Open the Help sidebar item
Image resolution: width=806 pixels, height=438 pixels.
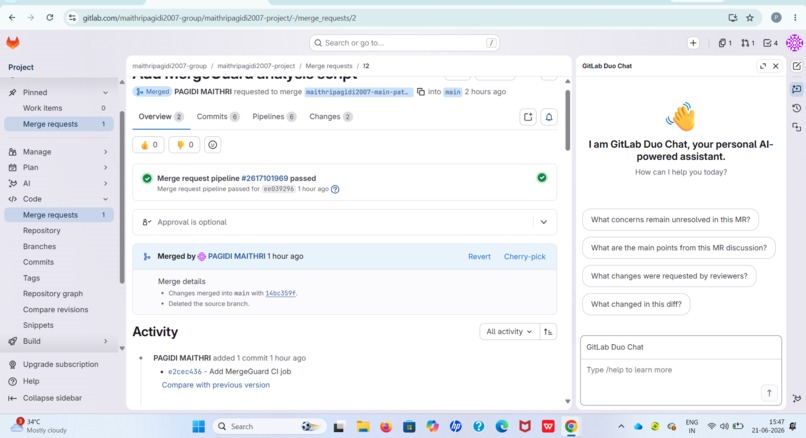pyautogui.click(x=59, y=381)
